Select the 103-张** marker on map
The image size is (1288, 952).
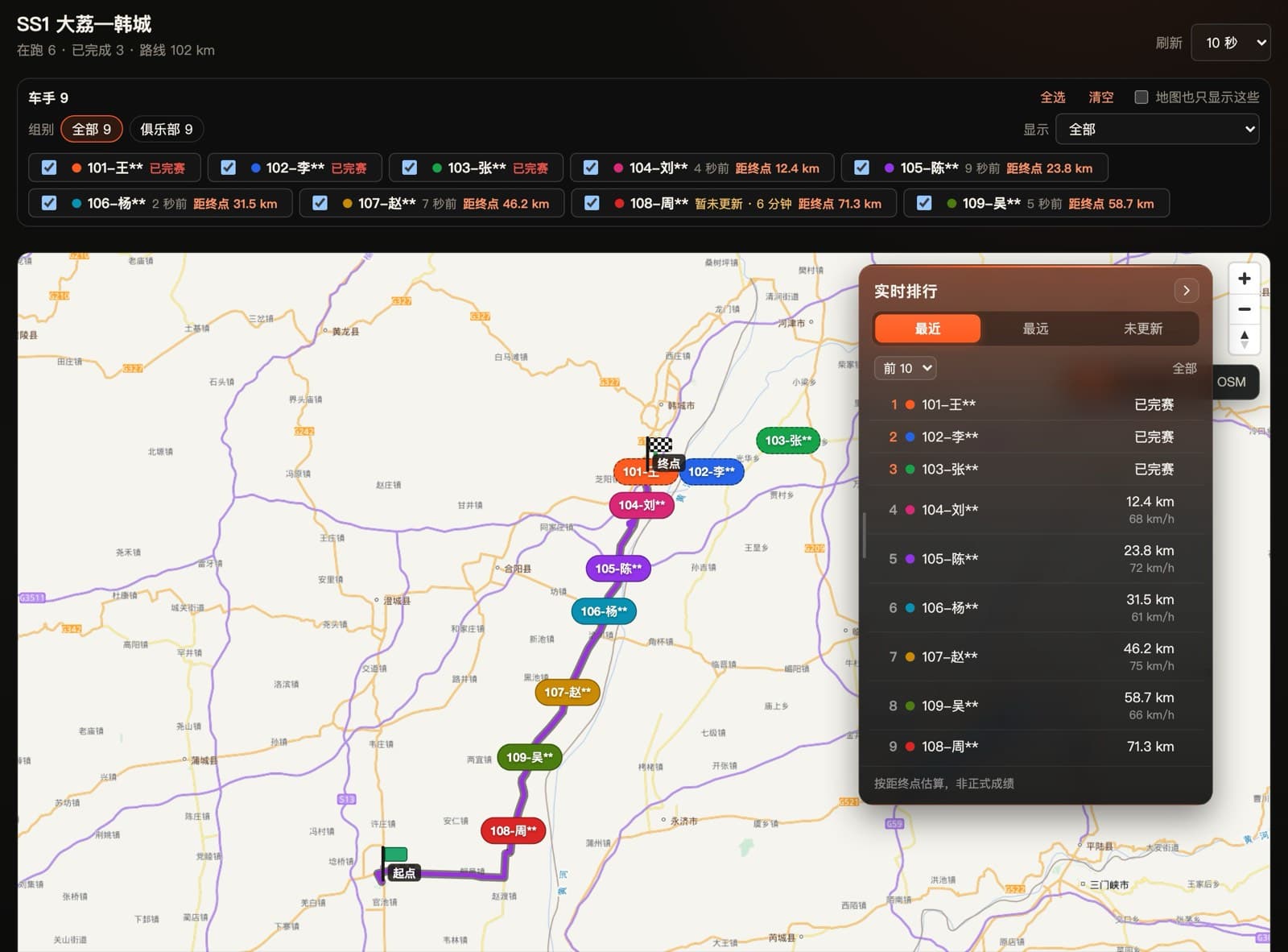tap(788, 441)
